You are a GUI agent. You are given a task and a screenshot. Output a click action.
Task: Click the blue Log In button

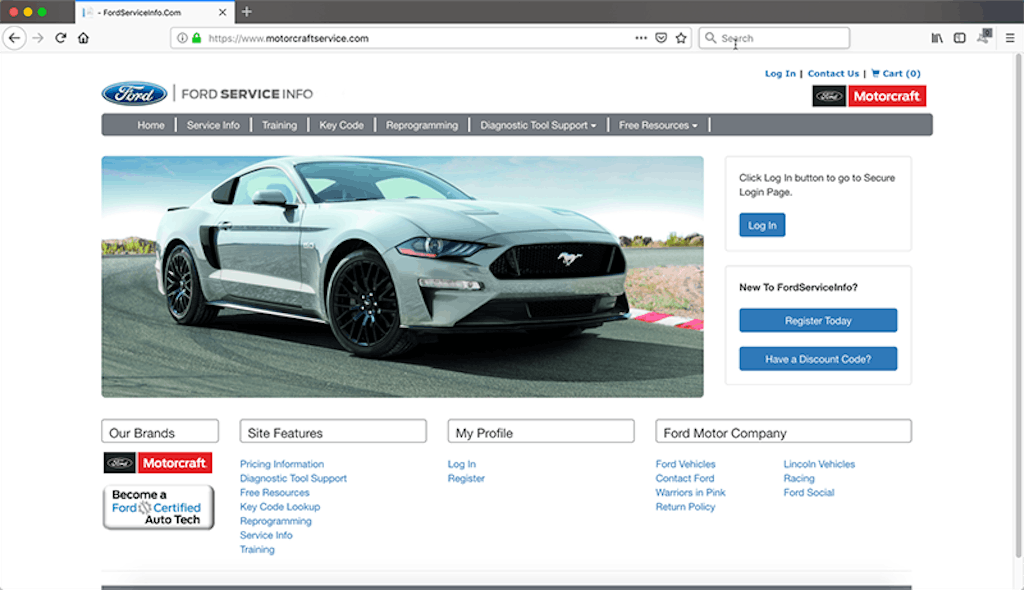point(762,225)
